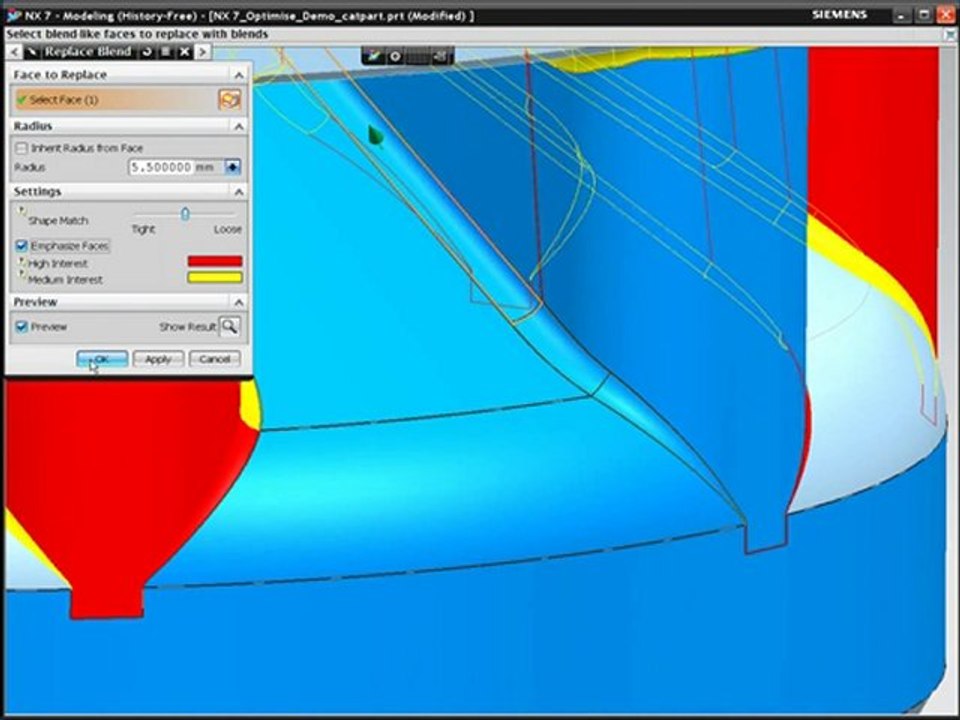960x720 pixels.
Task: Collapse the Face to Replace section
Action: coord(239,75)
